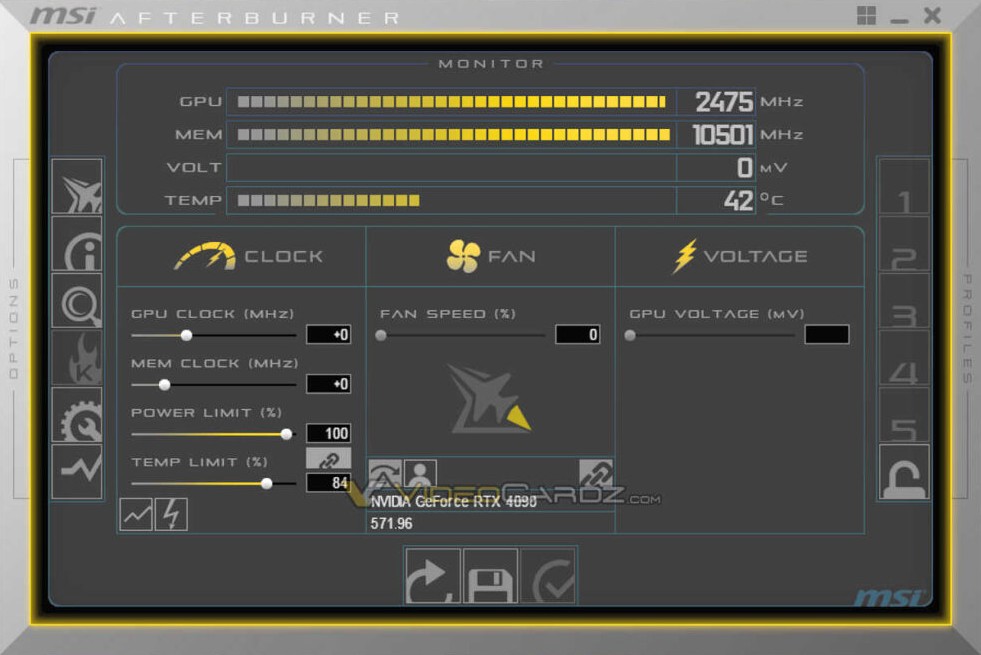Click the jet logo in fan panel
981x655 pixels.
point(489,399)
